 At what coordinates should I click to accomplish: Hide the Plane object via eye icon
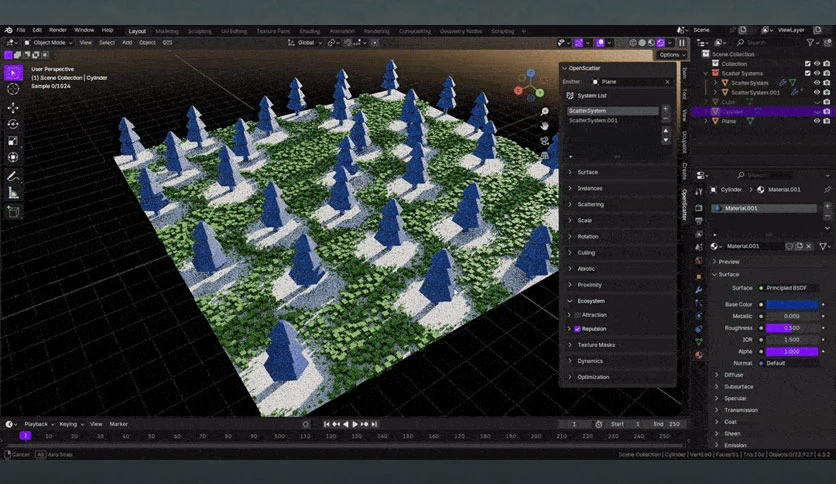(x=817, y=121)
